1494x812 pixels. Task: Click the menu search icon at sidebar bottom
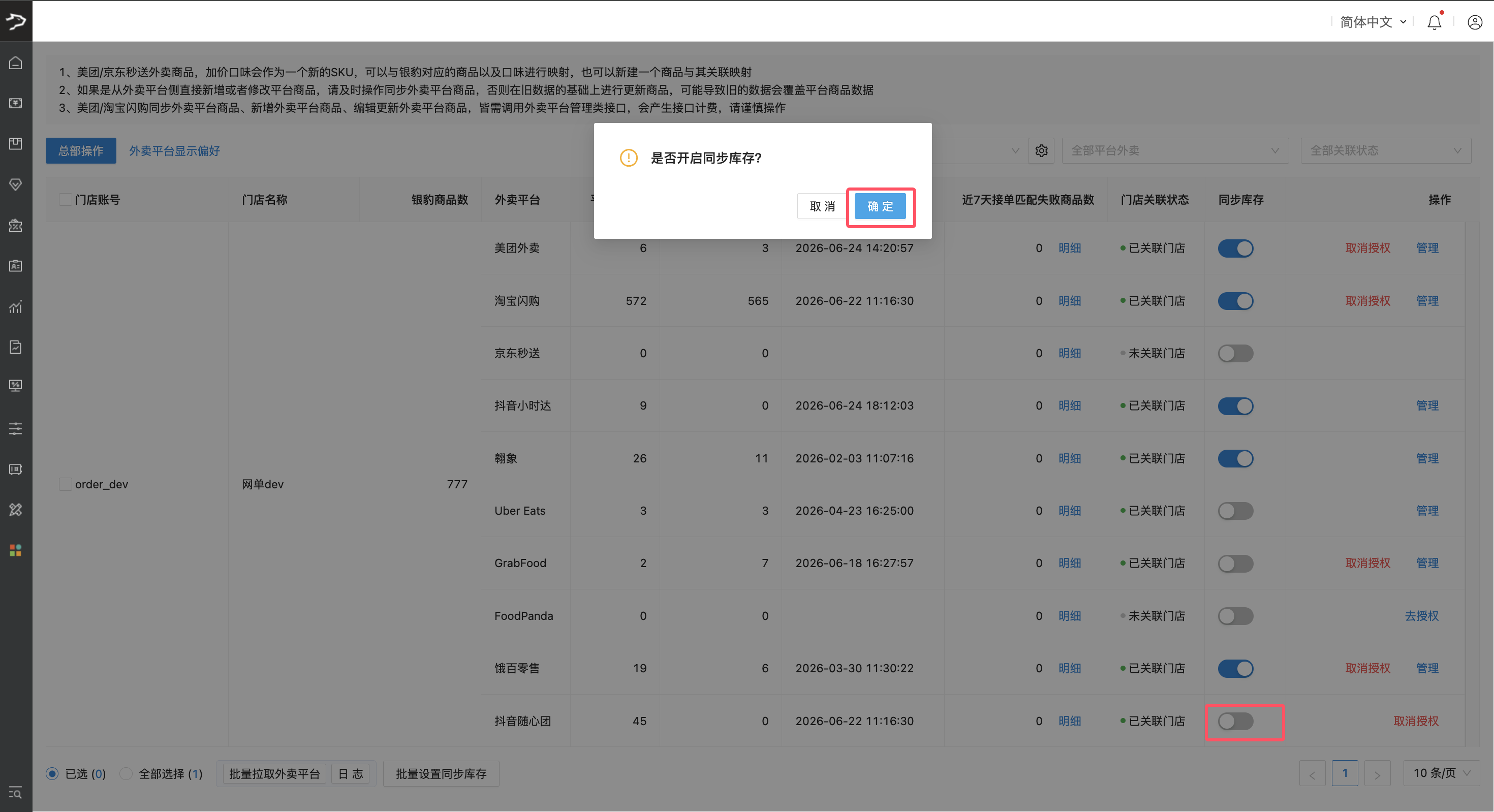16,792
